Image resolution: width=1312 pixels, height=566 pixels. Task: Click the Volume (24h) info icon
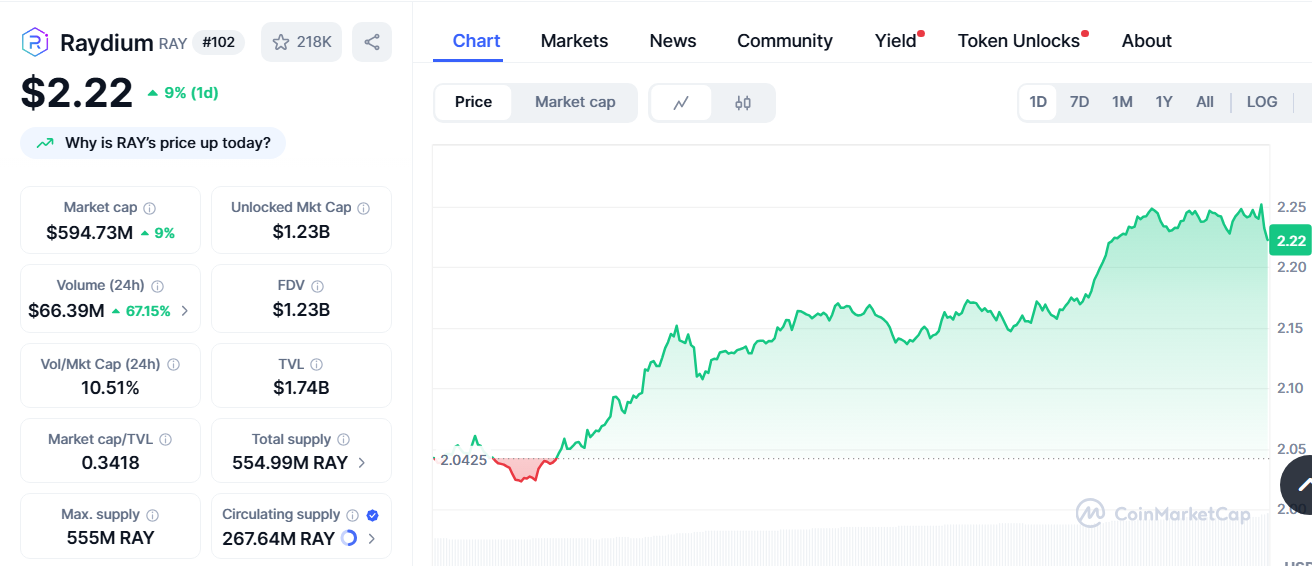(x=158, y=286)
